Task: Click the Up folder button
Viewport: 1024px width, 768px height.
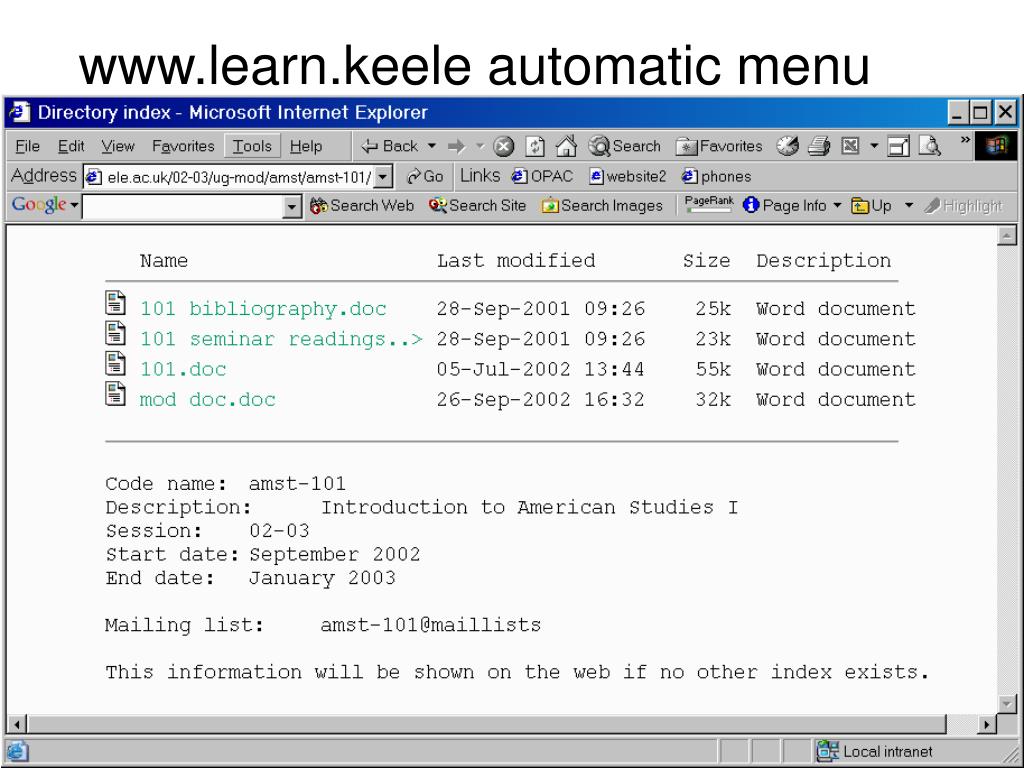Action: point(872,206)
